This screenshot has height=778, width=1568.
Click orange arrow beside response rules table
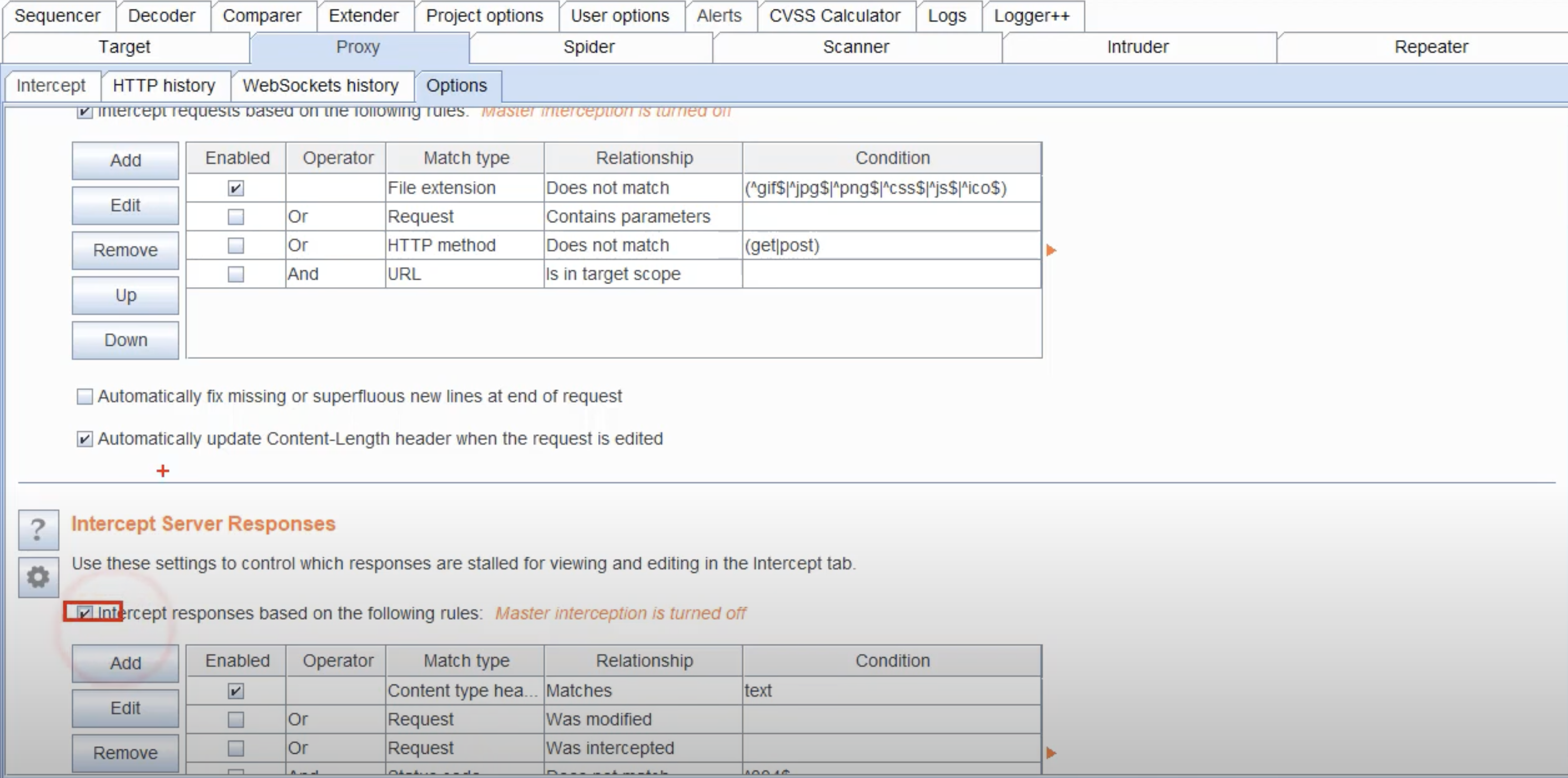point(1051,753)
